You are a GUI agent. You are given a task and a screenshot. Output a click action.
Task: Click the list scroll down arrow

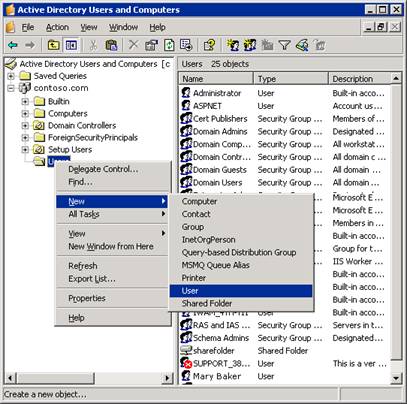click(x=396, y=378)
